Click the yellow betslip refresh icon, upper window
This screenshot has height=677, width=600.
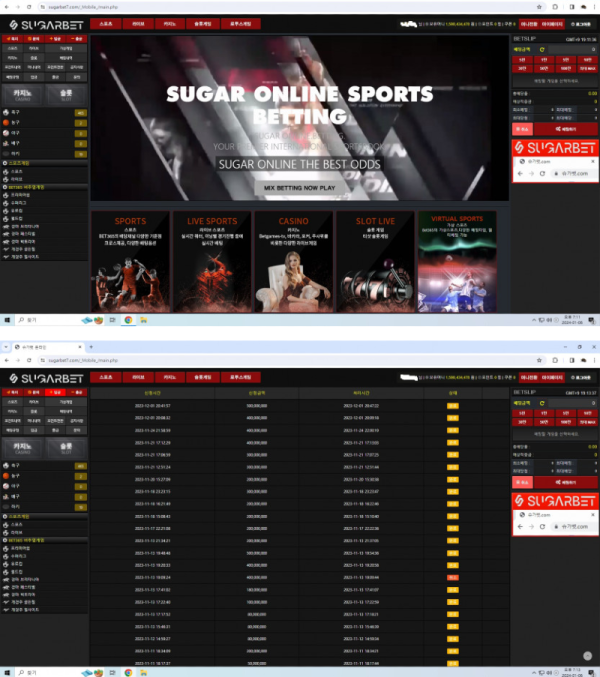pyautogui.click(x=542, y=50)
